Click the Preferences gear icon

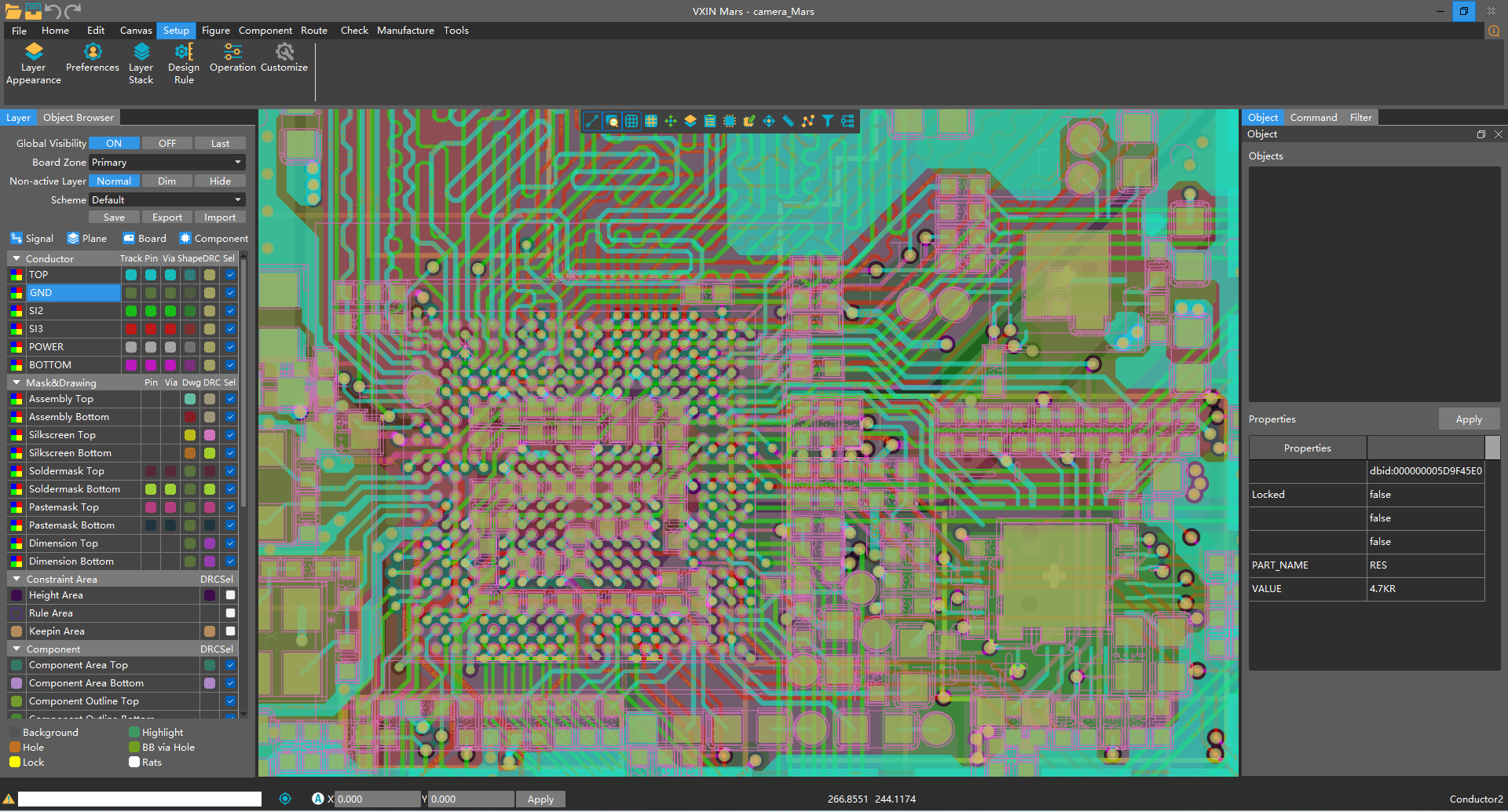pos(93,52)
